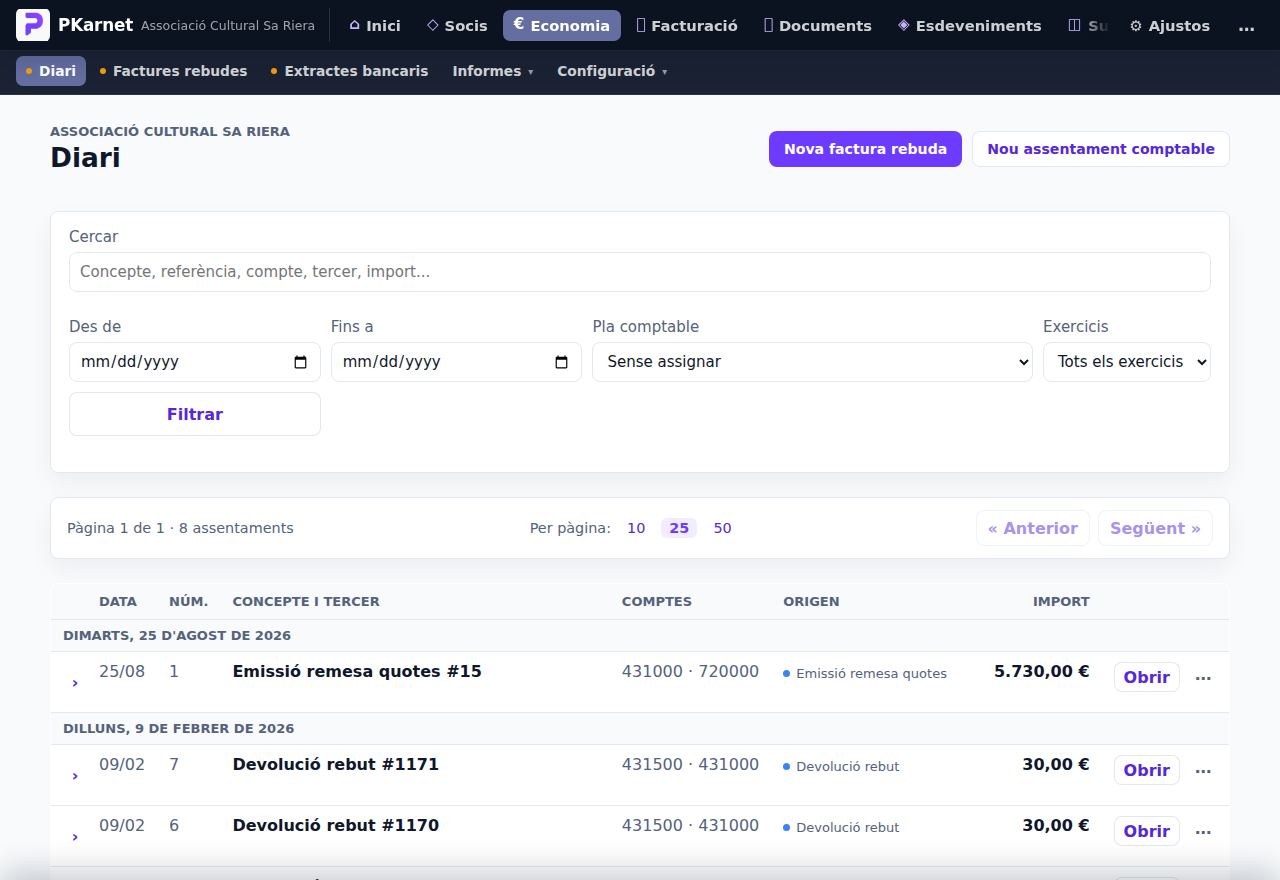Screen dimensions: 1280x880
Task: Click the Devolució rebut origin label for #1171
Action: point(848,766)
